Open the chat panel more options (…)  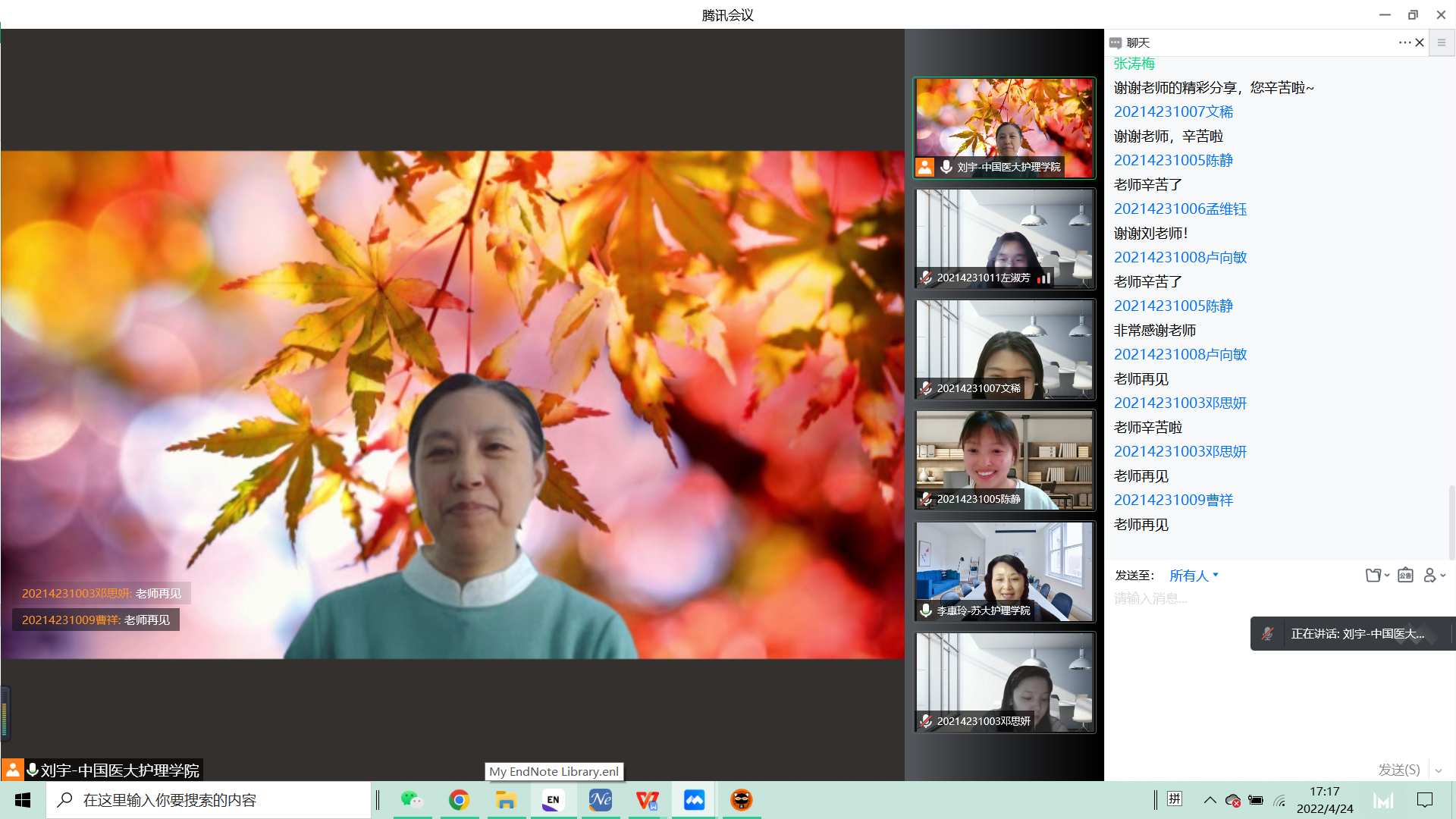click(1404, 42)
